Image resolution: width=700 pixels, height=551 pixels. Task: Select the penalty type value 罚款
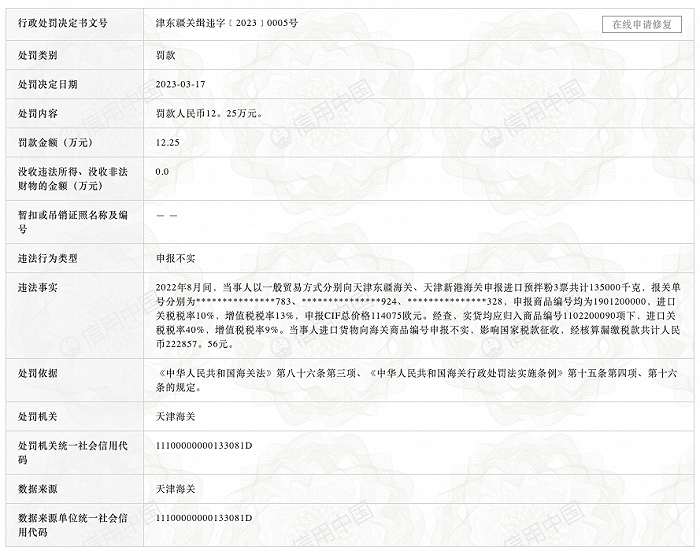click(x=165, y=55)
